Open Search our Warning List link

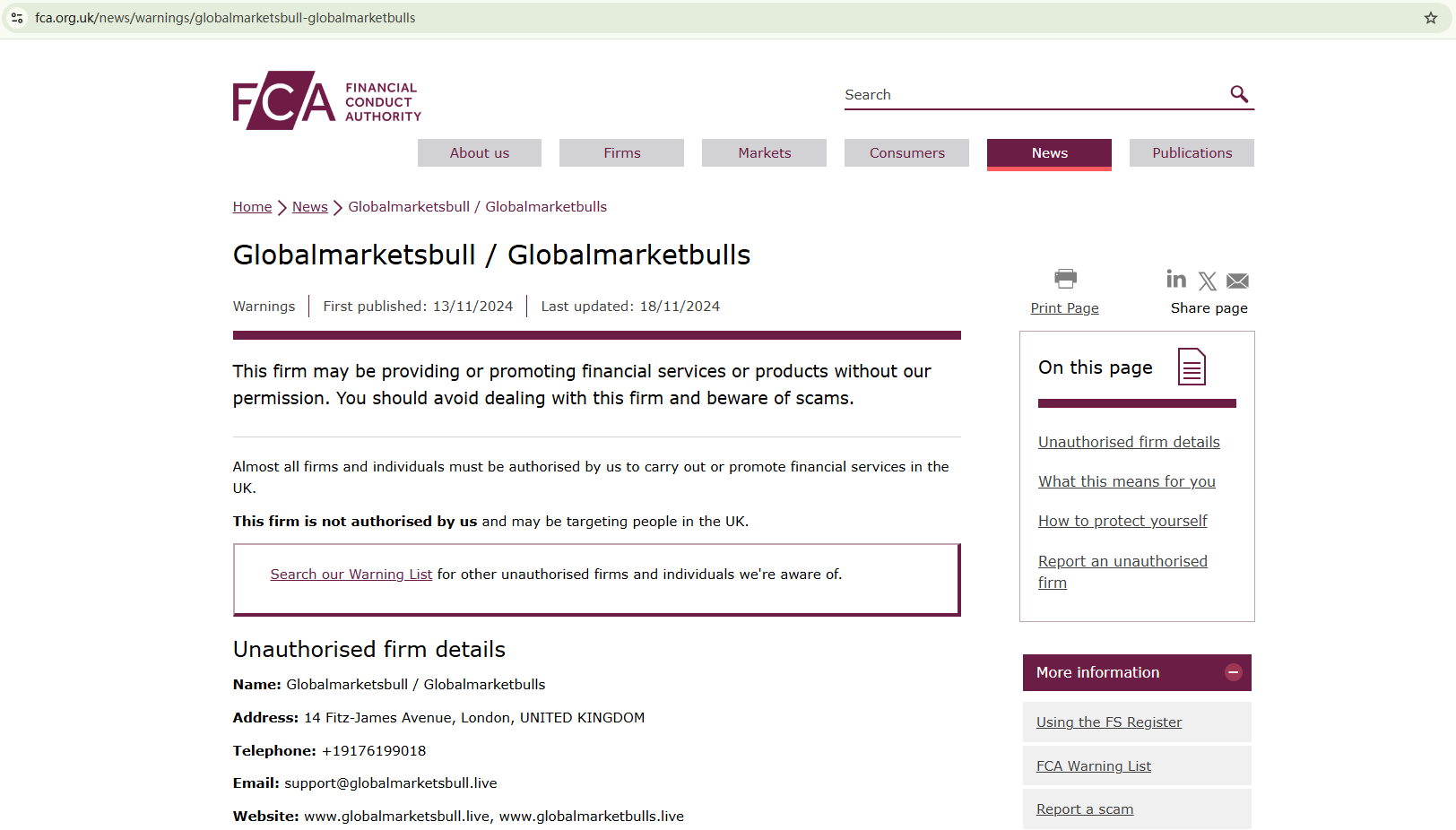coord(351,575)
